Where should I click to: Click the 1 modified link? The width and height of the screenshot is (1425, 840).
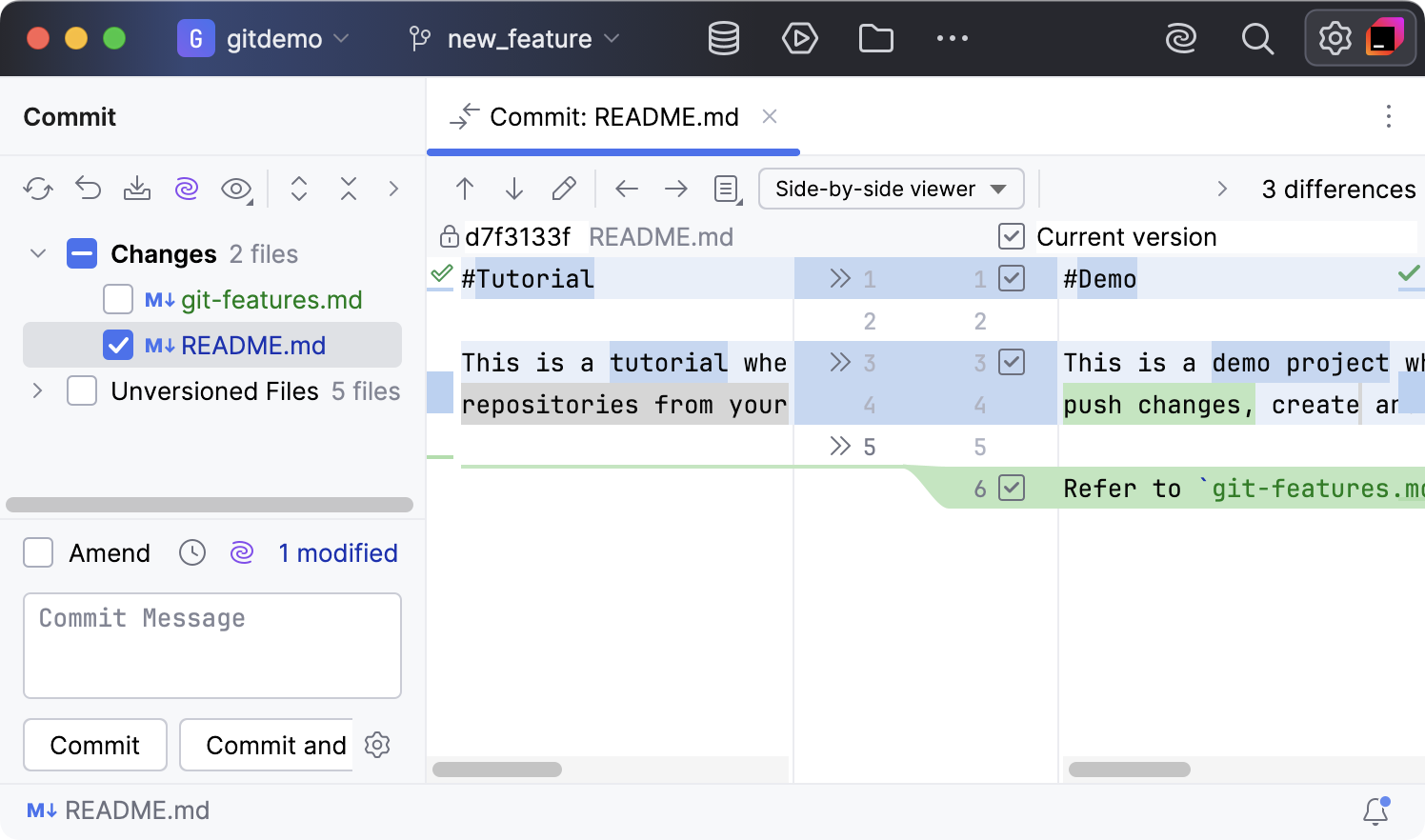pos(338,553)
